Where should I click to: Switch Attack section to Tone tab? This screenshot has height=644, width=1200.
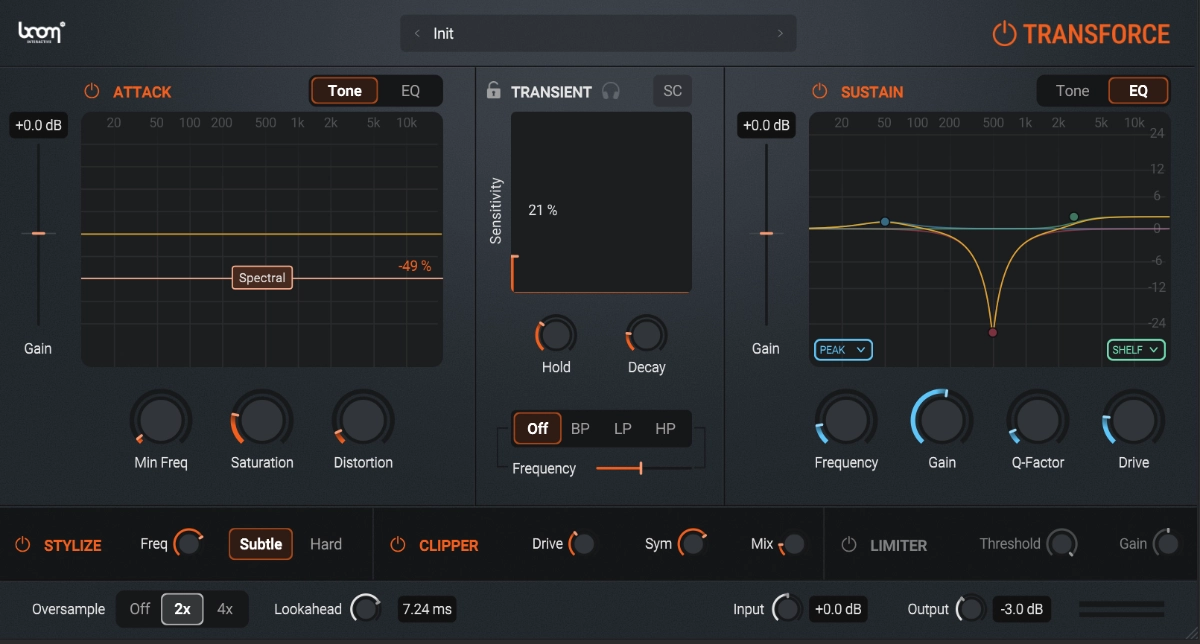[345, 91]
